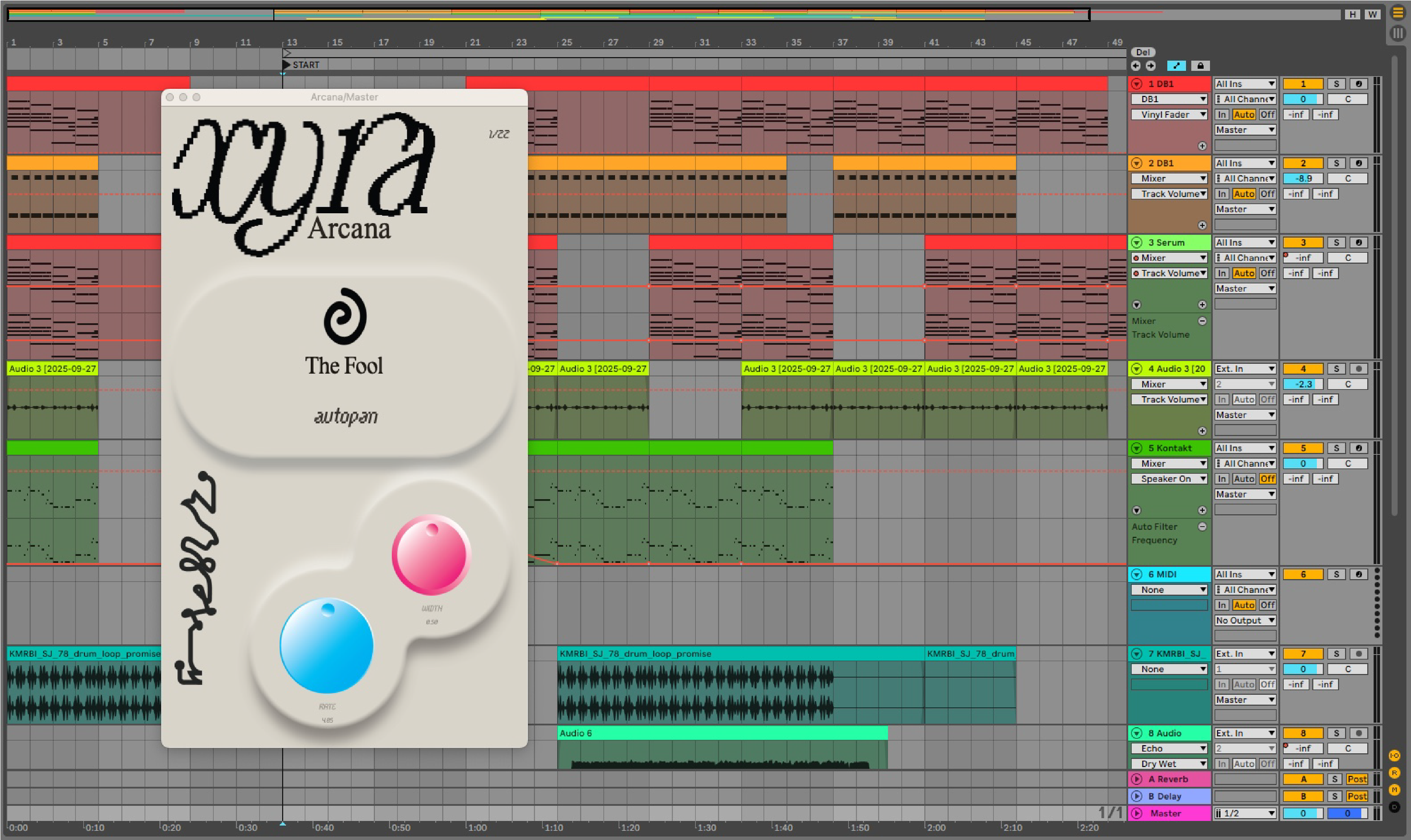This screenshot has width=1411, height=840.
Task: Click the Del locator button
Action: pos(1142,52)
